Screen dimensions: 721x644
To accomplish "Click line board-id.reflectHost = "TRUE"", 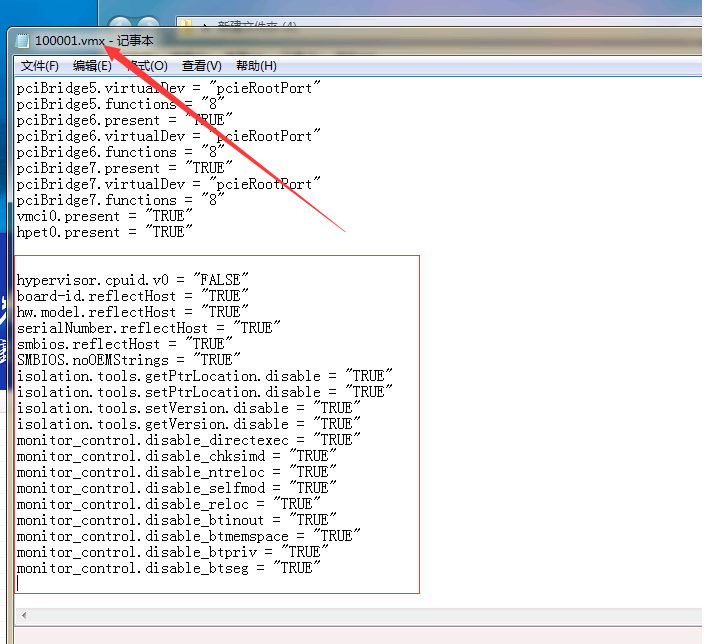I will tap(132, 296).
